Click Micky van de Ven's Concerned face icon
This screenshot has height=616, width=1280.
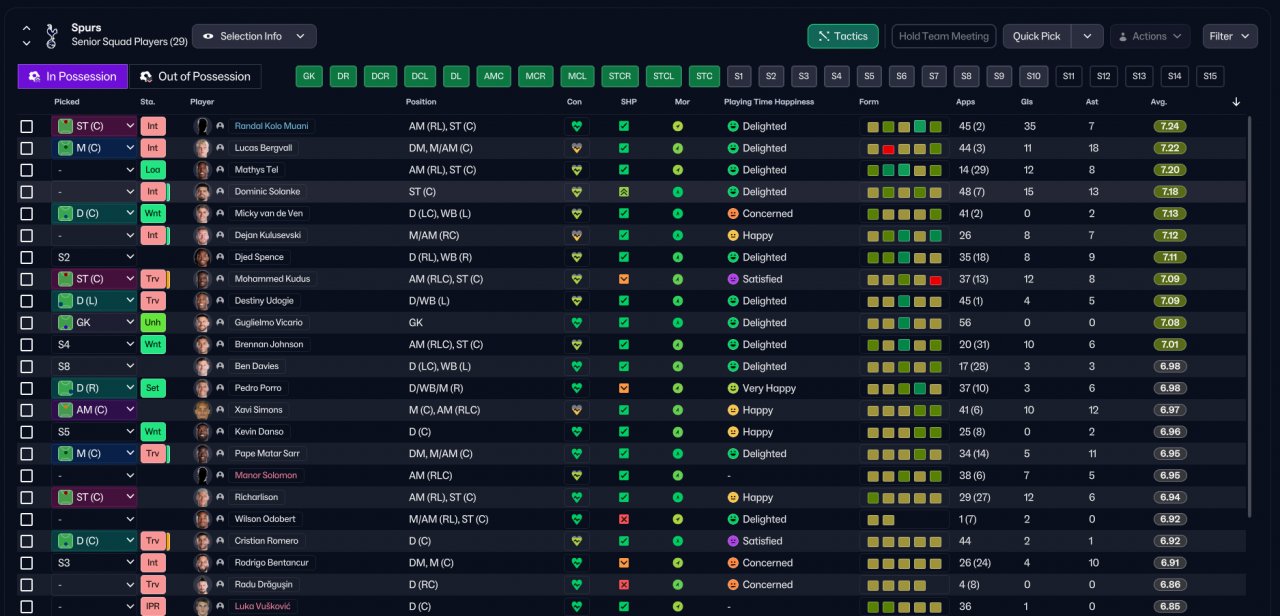pyautogui.click(x=732, y=213)
